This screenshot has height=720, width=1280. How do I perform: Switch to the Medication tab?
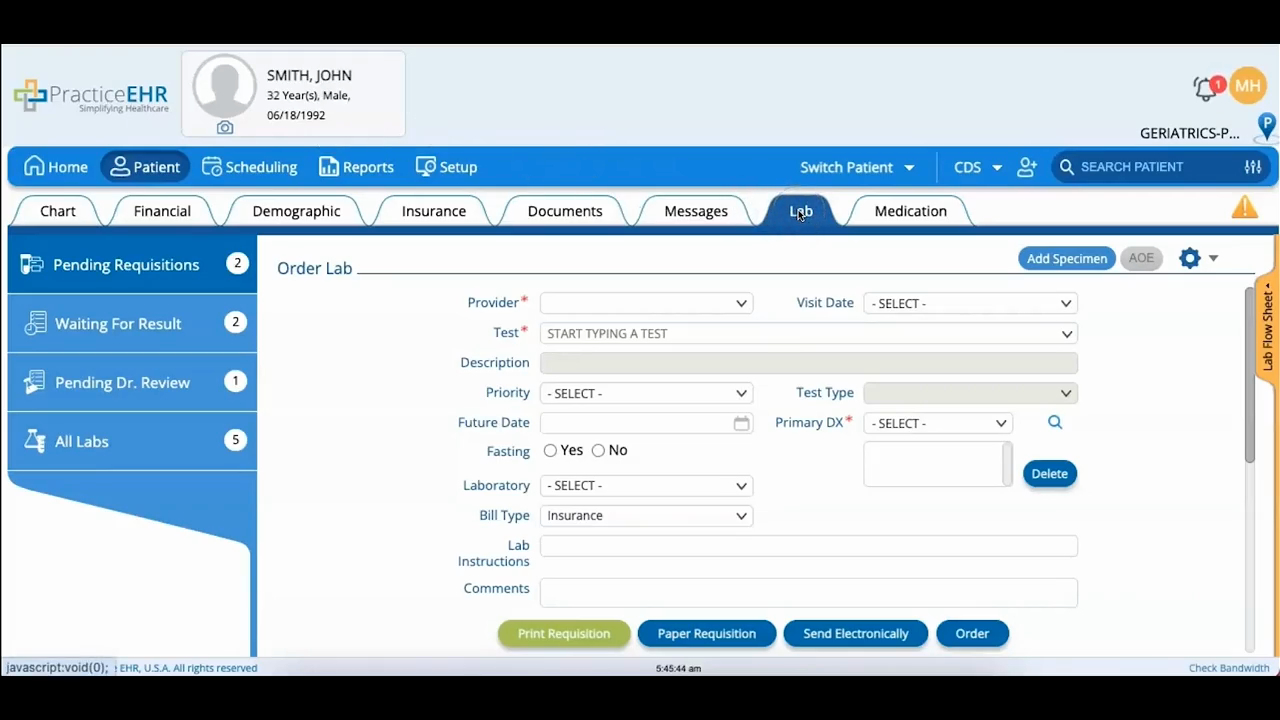coord(910,211)
